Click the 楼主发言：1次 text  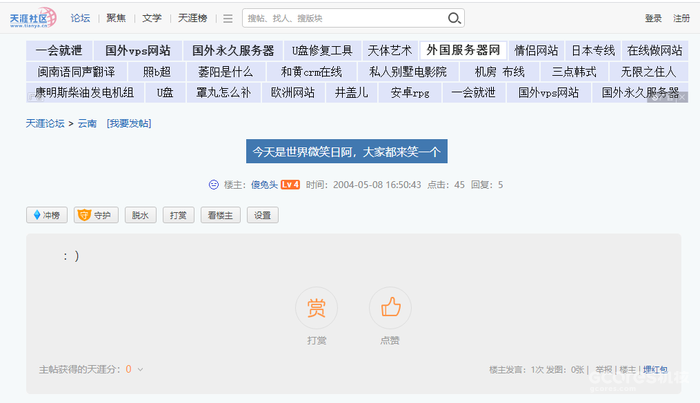coord(517,370)
